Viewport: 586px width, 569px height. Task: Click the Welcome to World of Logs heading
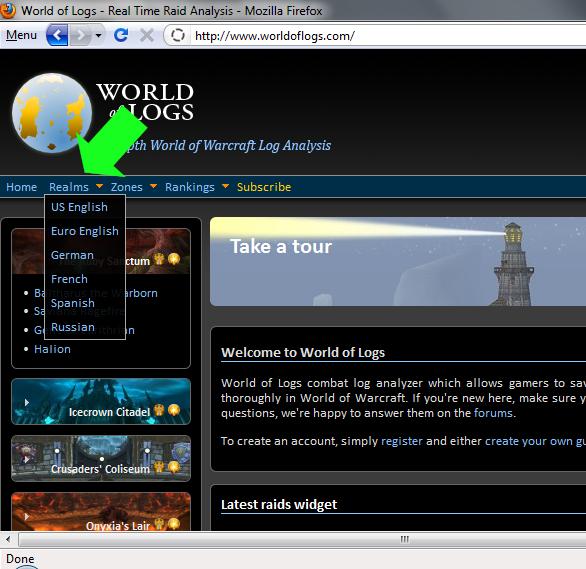point(303,352)
